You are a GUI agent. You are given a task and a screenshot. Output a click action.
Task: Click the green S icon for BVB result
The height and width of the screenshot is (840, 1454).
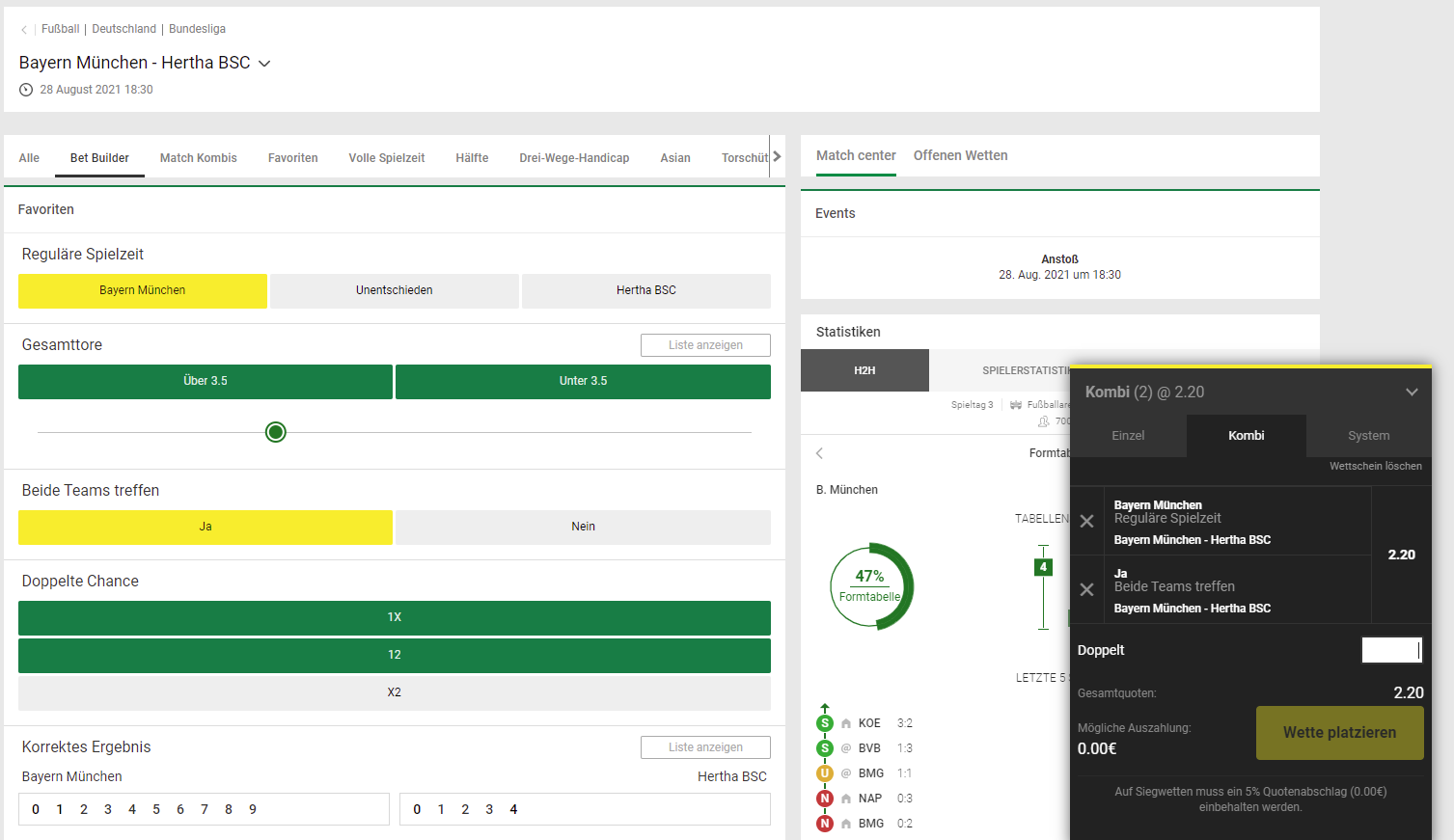click(x=825, y=748)
